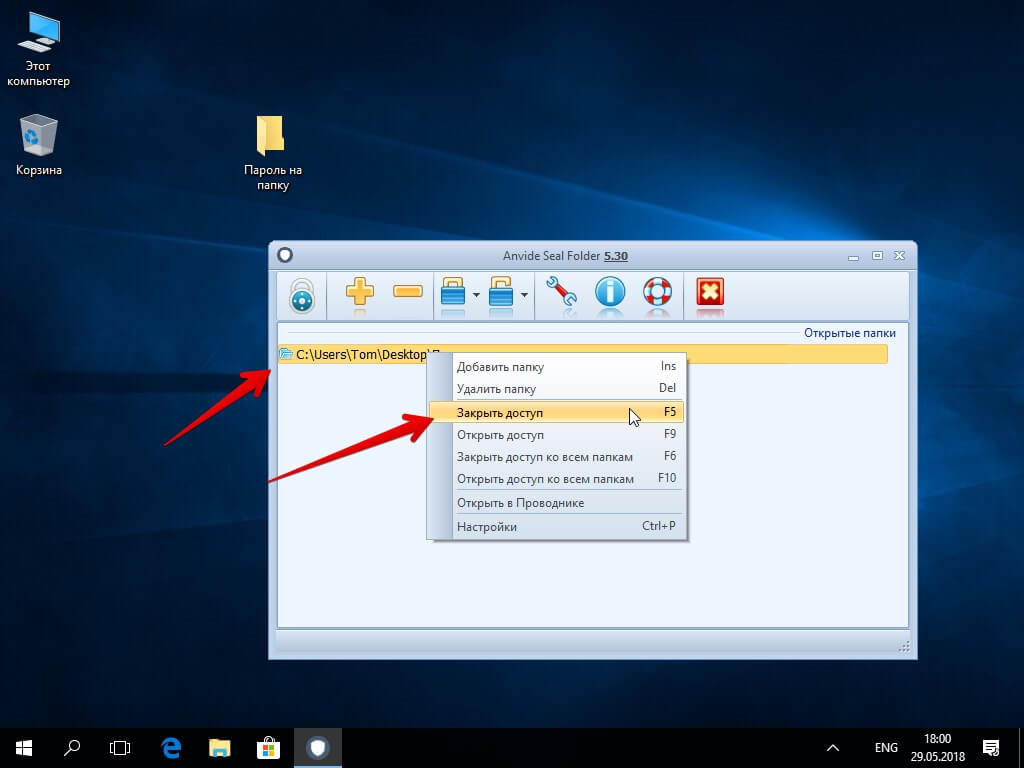Viewport: 1024px width, 768px height.
Task: Open settings via the wrench icon
Action: coord(561,291)
